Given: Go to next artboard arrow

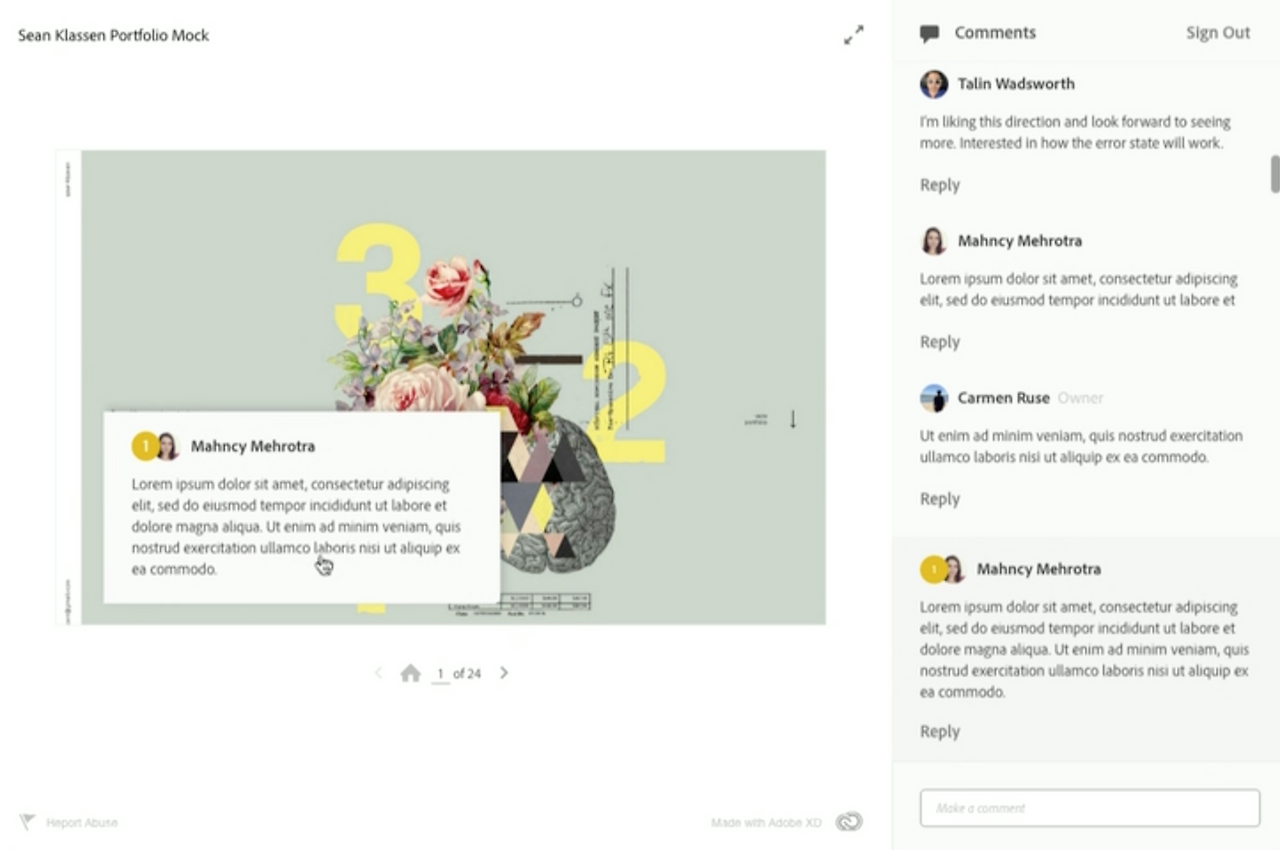Looking at the screenshot, I should (x=504, y=673).
